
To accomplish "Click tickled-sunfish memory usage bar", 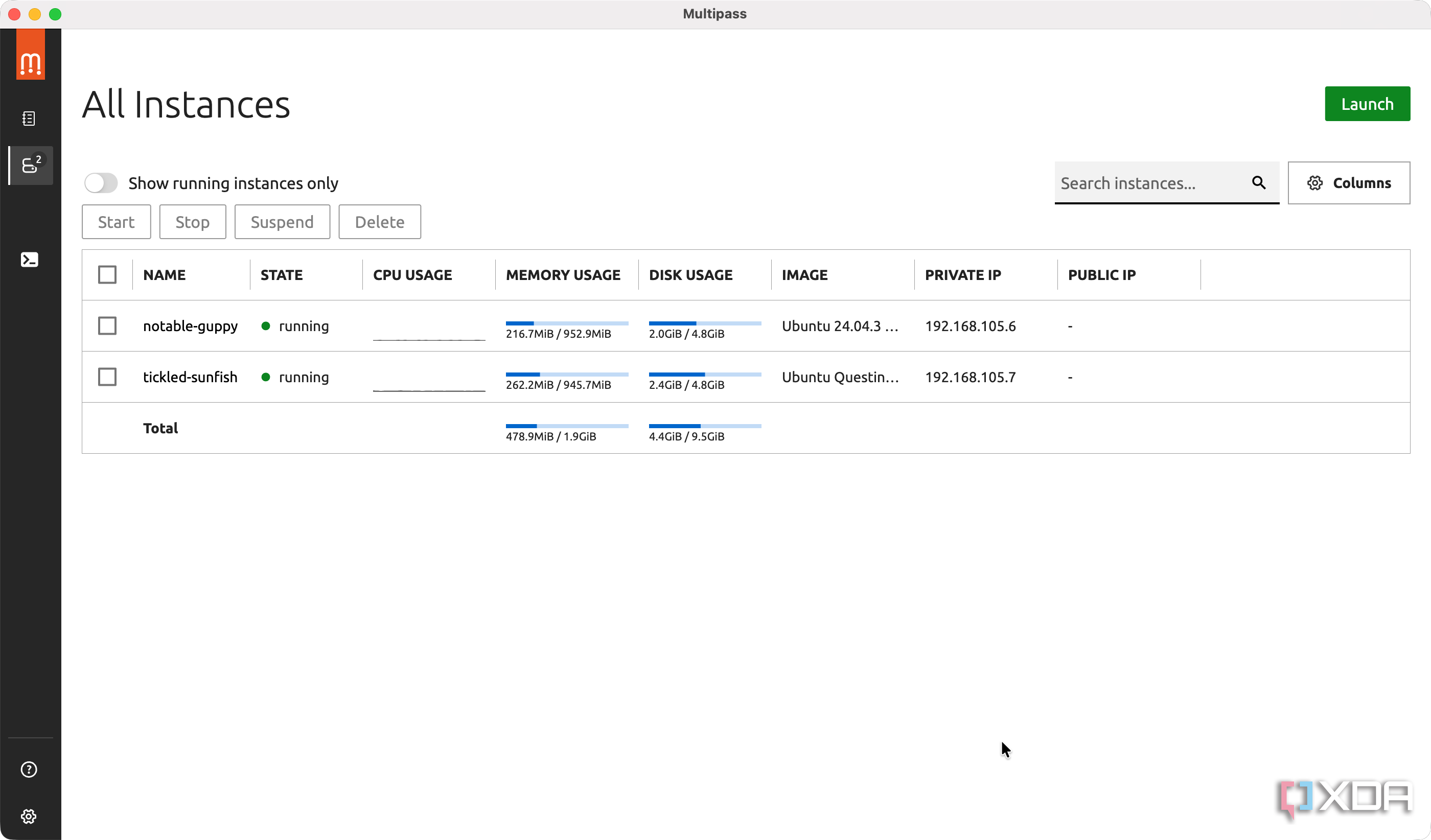I will [567, 375].
